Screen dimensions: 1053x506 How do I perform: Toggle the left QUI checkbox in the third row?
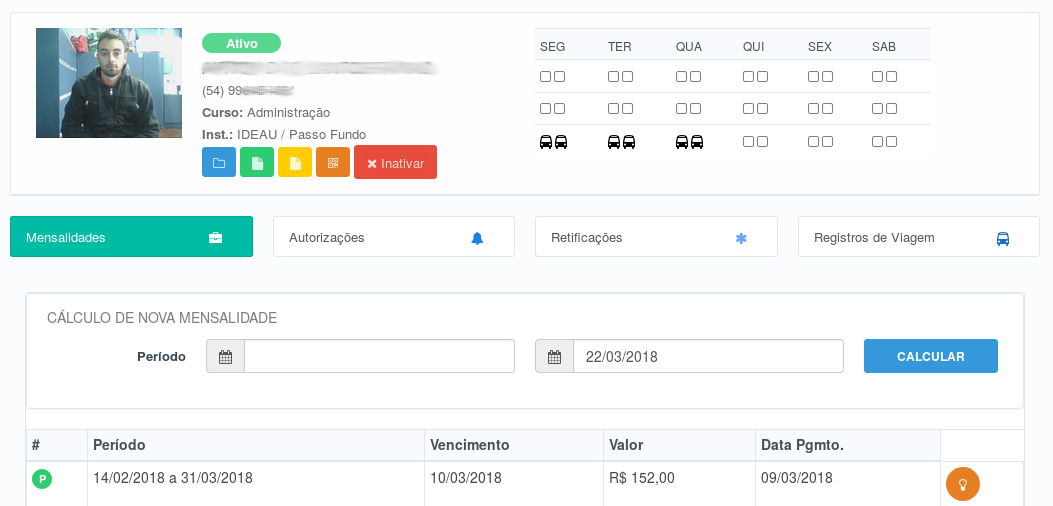click(749, 142)
